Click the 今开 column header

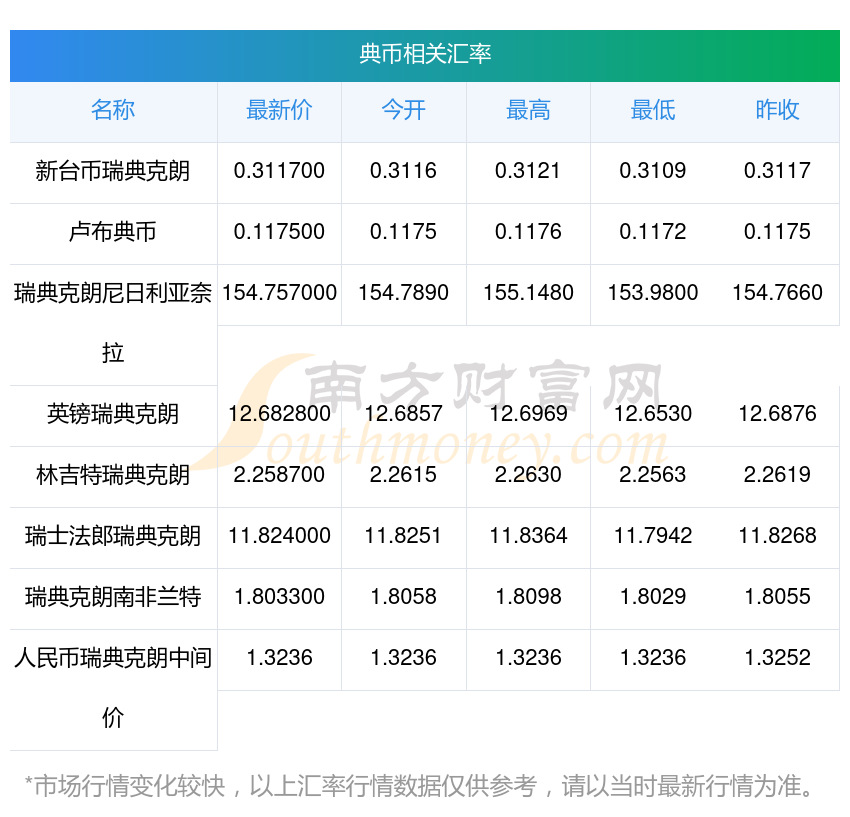(x=403, y=110)
